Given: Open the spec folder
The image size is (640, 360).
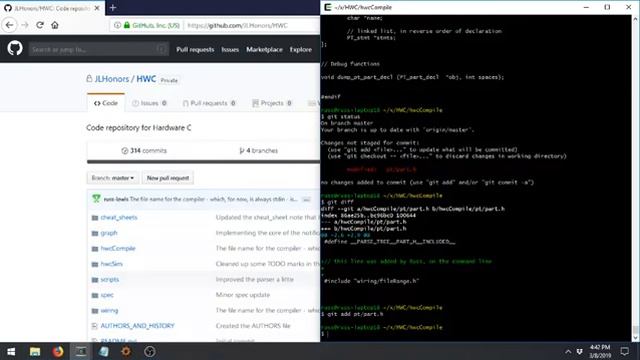Looking at the screenshot, I should coord(107,295).
